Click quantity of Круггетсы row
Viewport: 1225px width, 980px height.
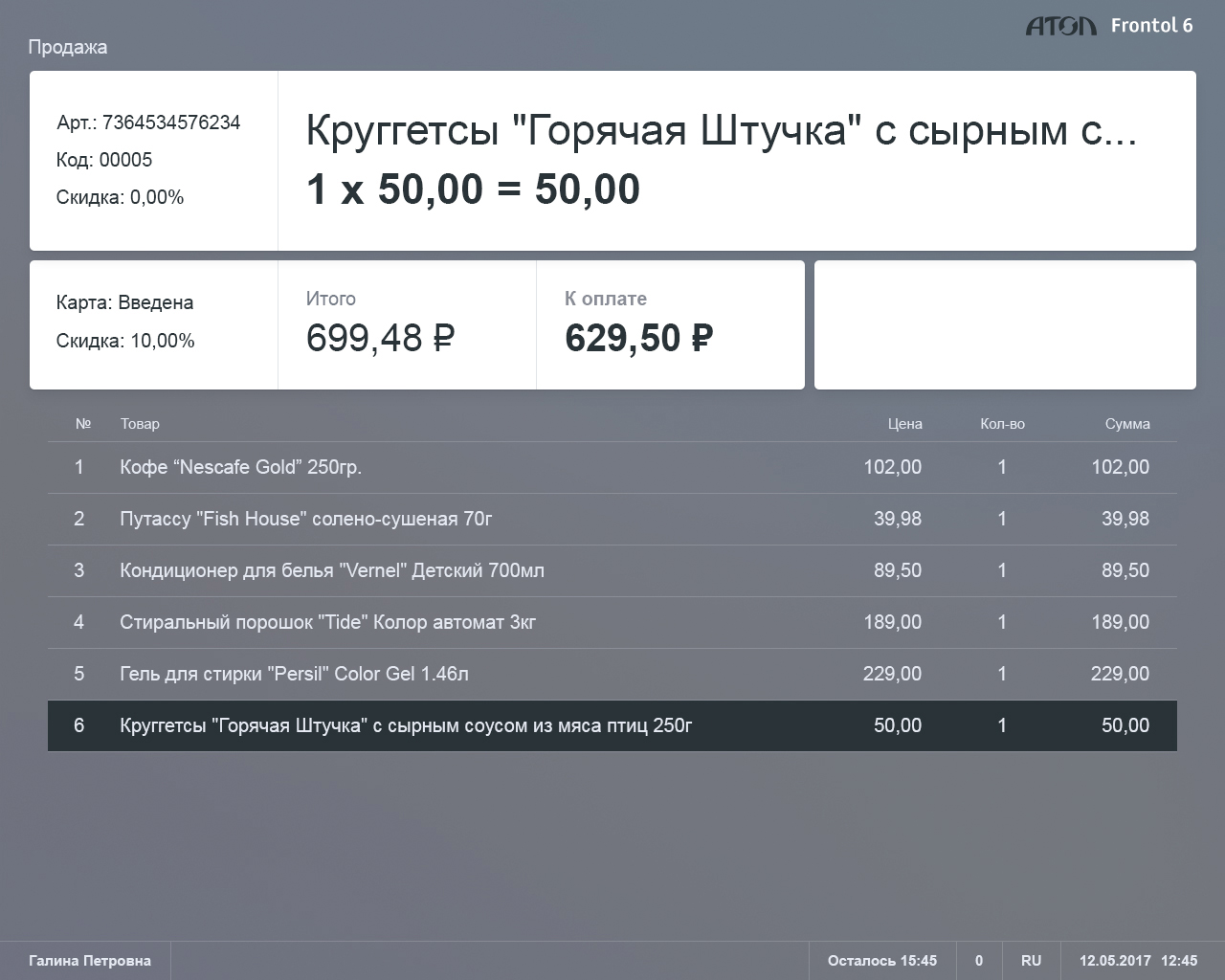(x=1002, y=725)
